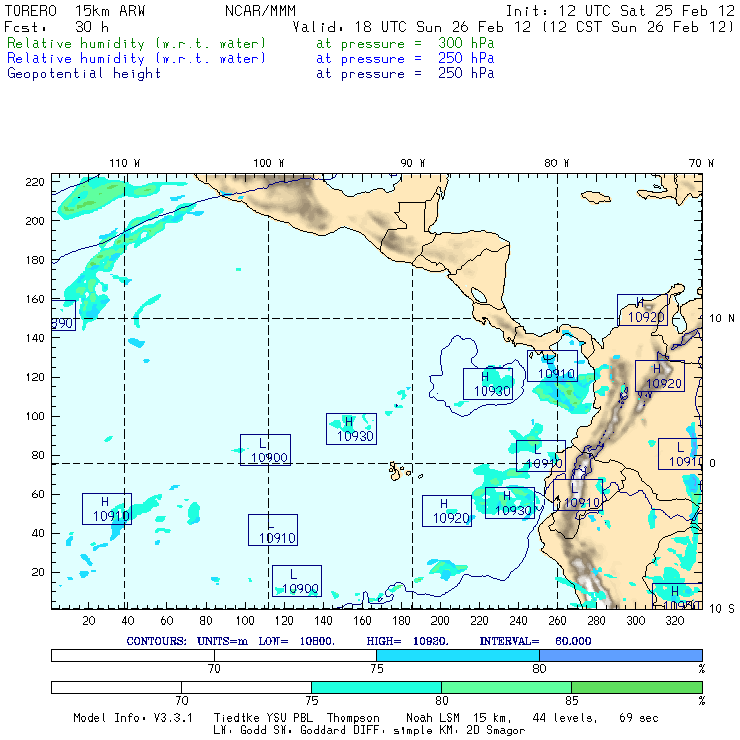Click the 'TORERO 15km ARW' title text
This screenshot has width=740, height=740.
(75, 11)
